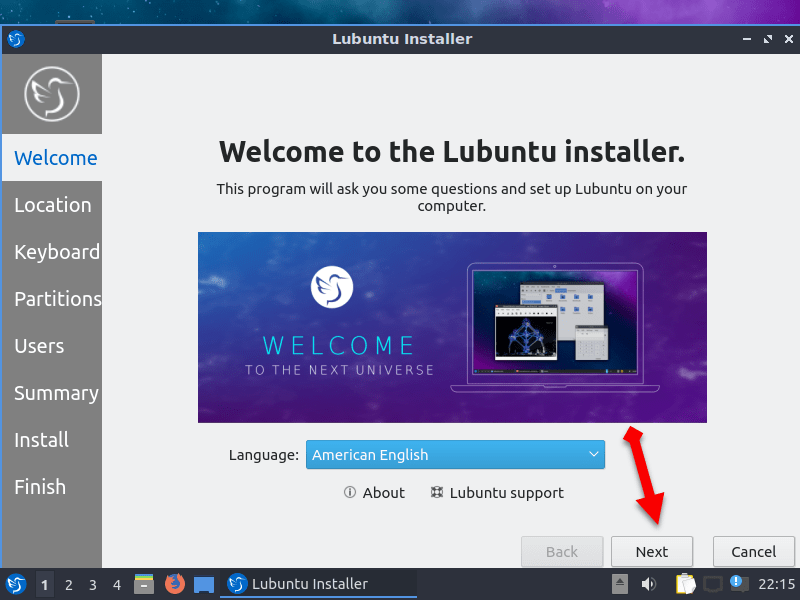The image size is (800, 600).
Task: Eject removable media via tray icon
Action: (x=620, y=584)
